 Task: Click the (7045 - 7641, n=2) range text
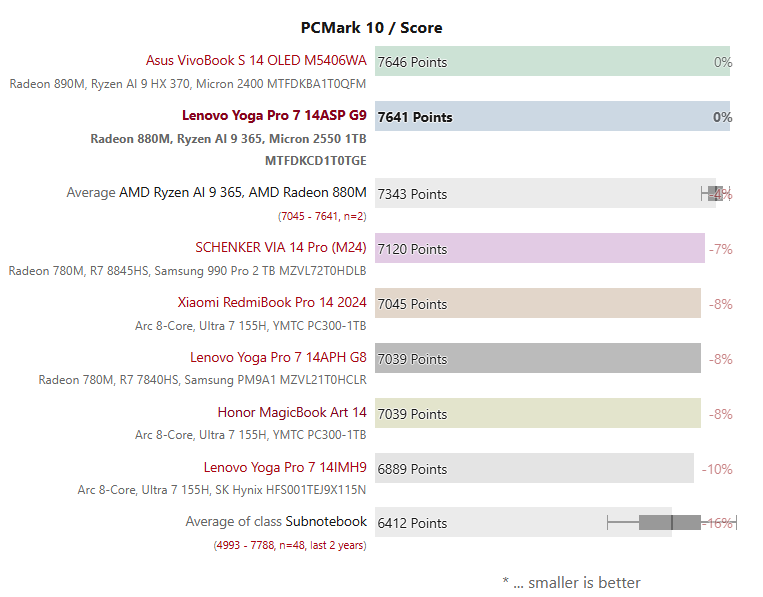pos(322,216)
